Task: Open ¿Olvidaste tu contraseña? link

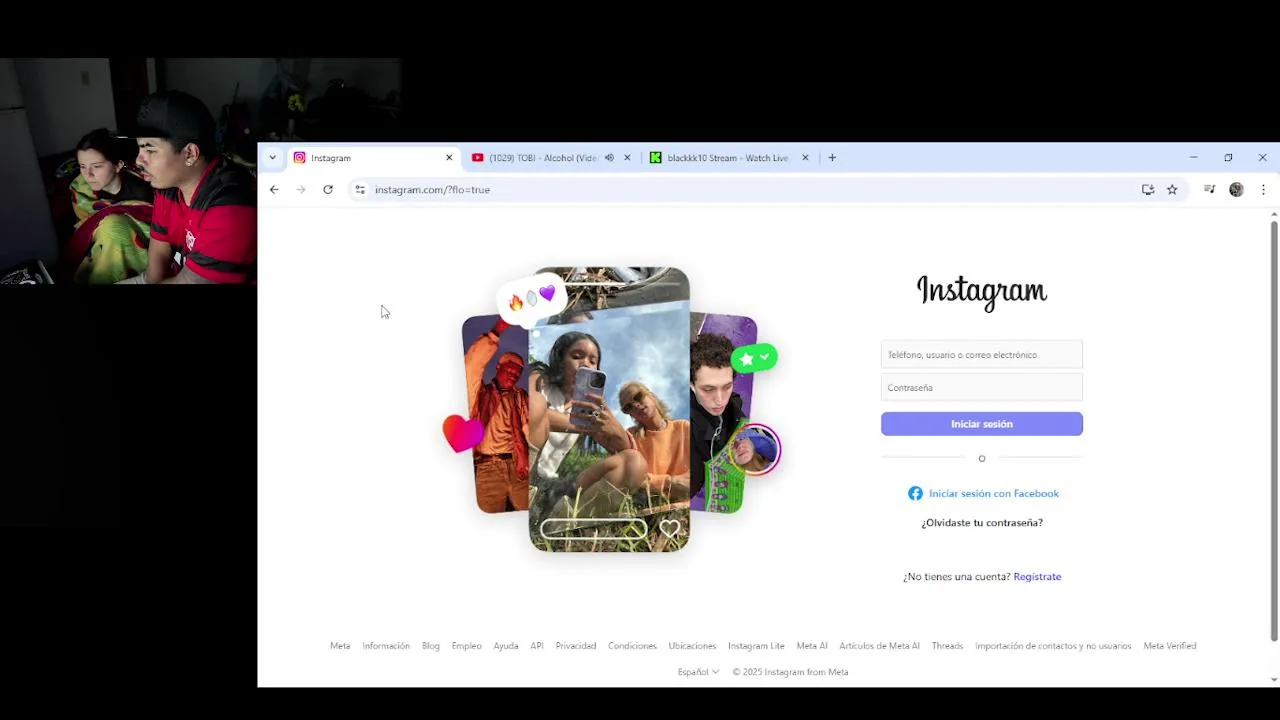Action: pyautogui.click(x=982, y=522)
